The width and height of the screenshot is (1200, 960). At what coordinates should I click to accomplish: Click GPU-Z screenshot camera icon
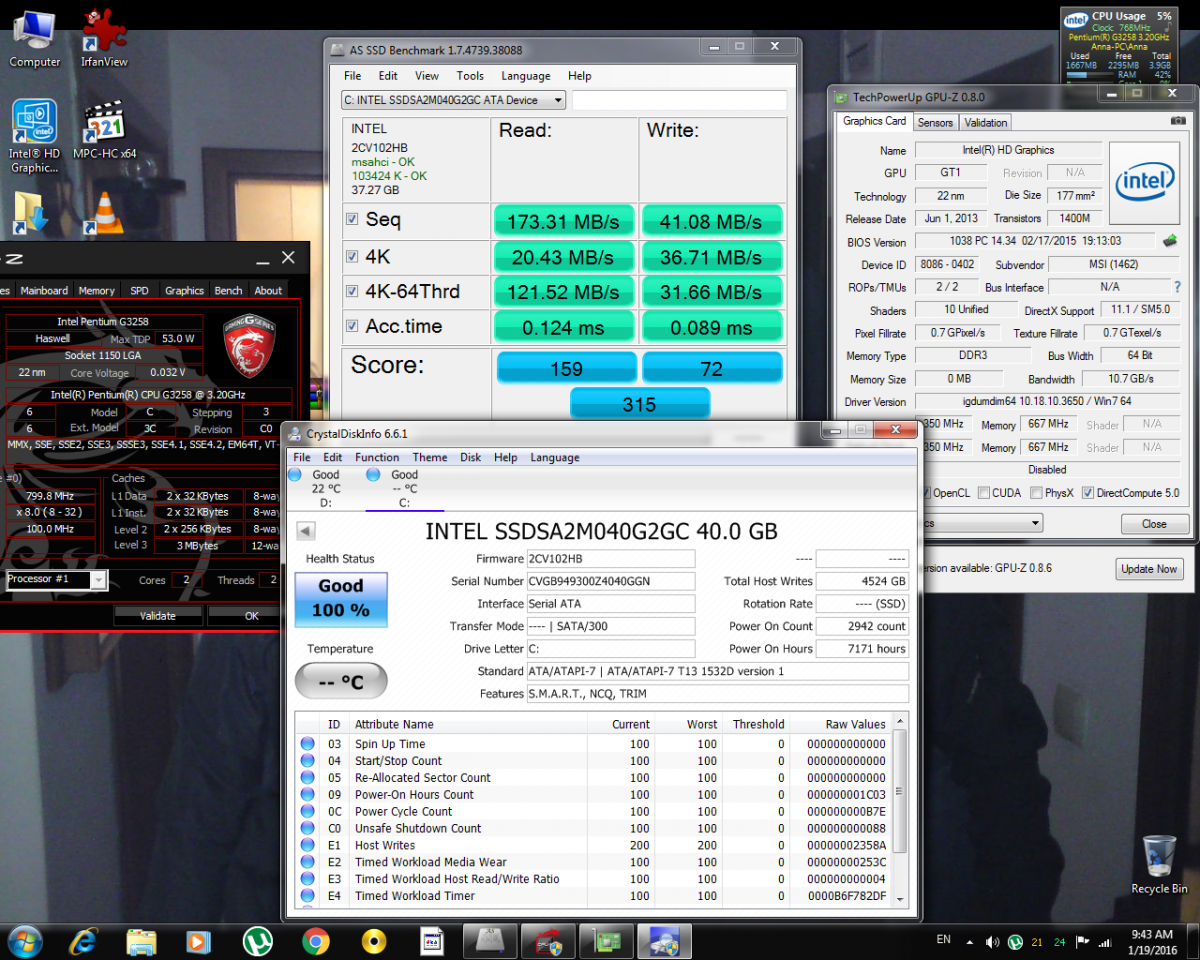1178,122
